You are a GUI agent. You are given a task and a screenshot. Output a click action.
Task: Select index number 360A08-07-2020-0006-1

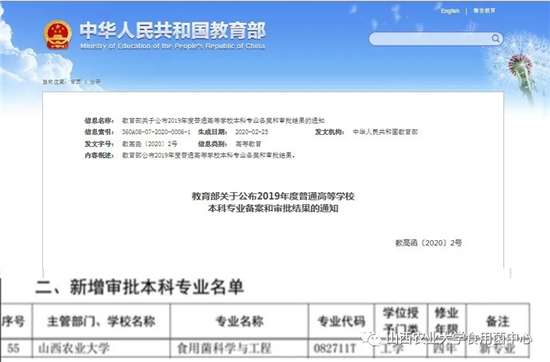click(x=156, y=132)
